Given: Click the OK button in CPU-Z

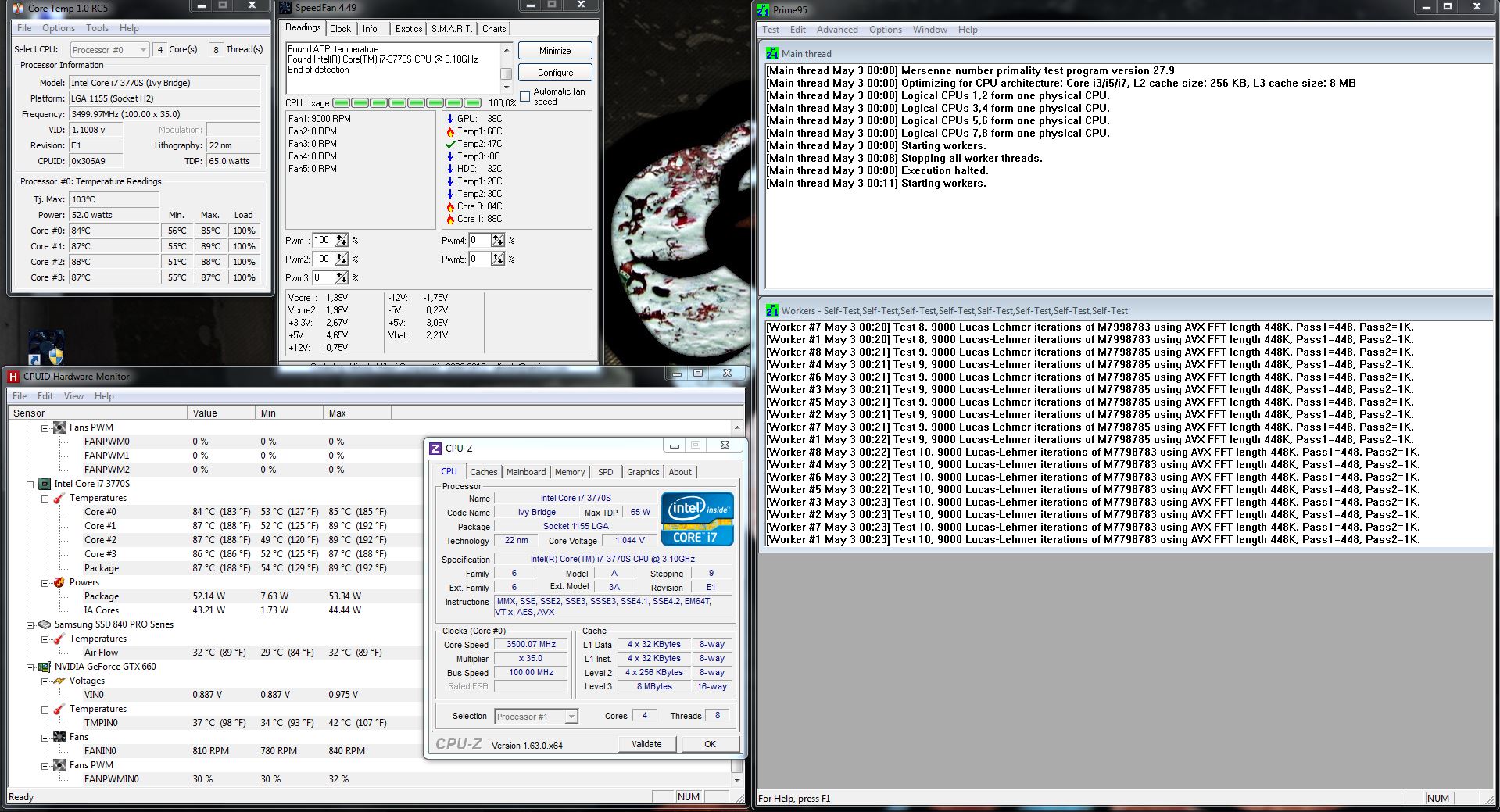Looking at the screenshot, I should coord(710,744).
